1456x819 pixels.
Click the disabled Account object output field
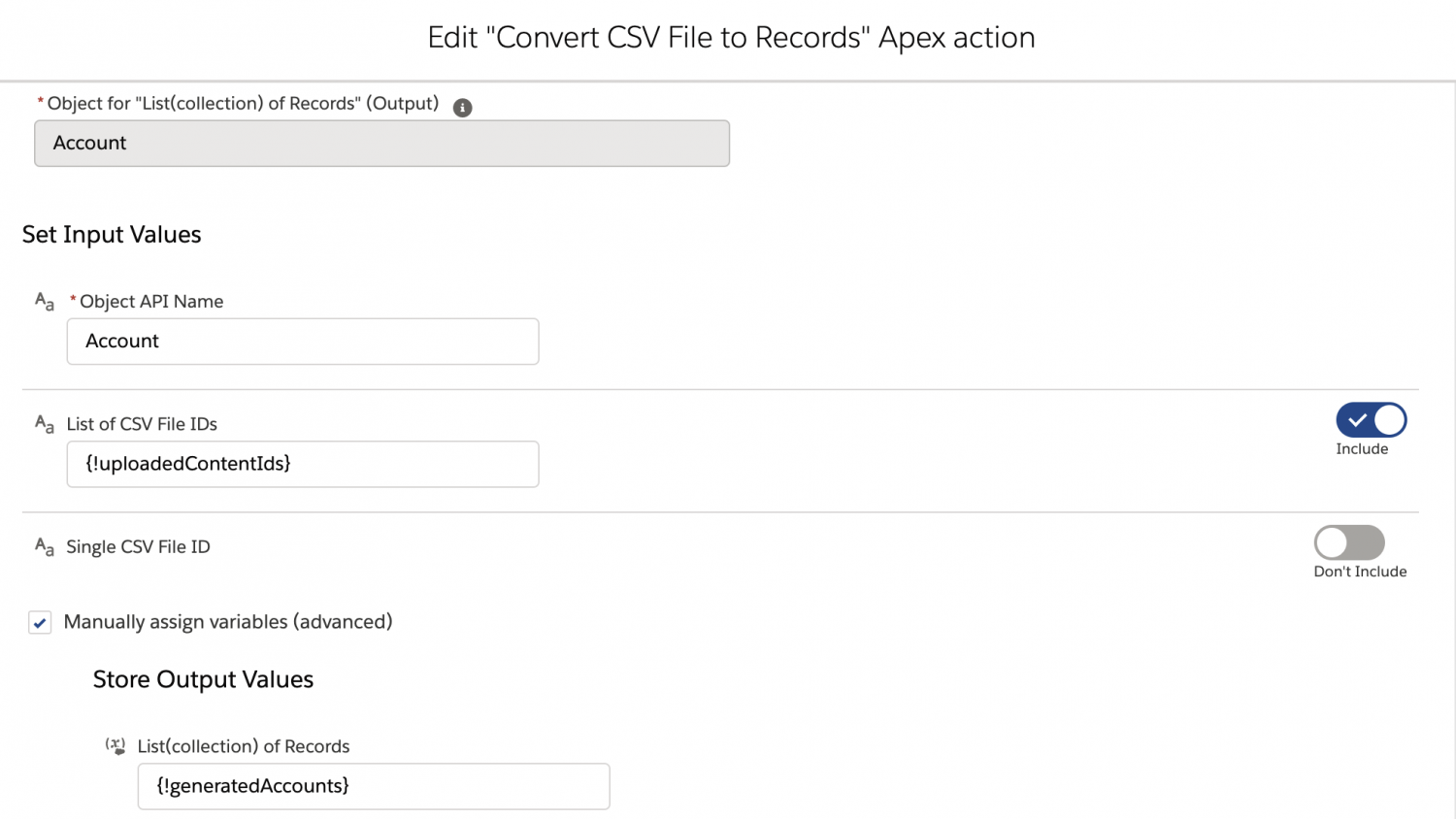381,143
